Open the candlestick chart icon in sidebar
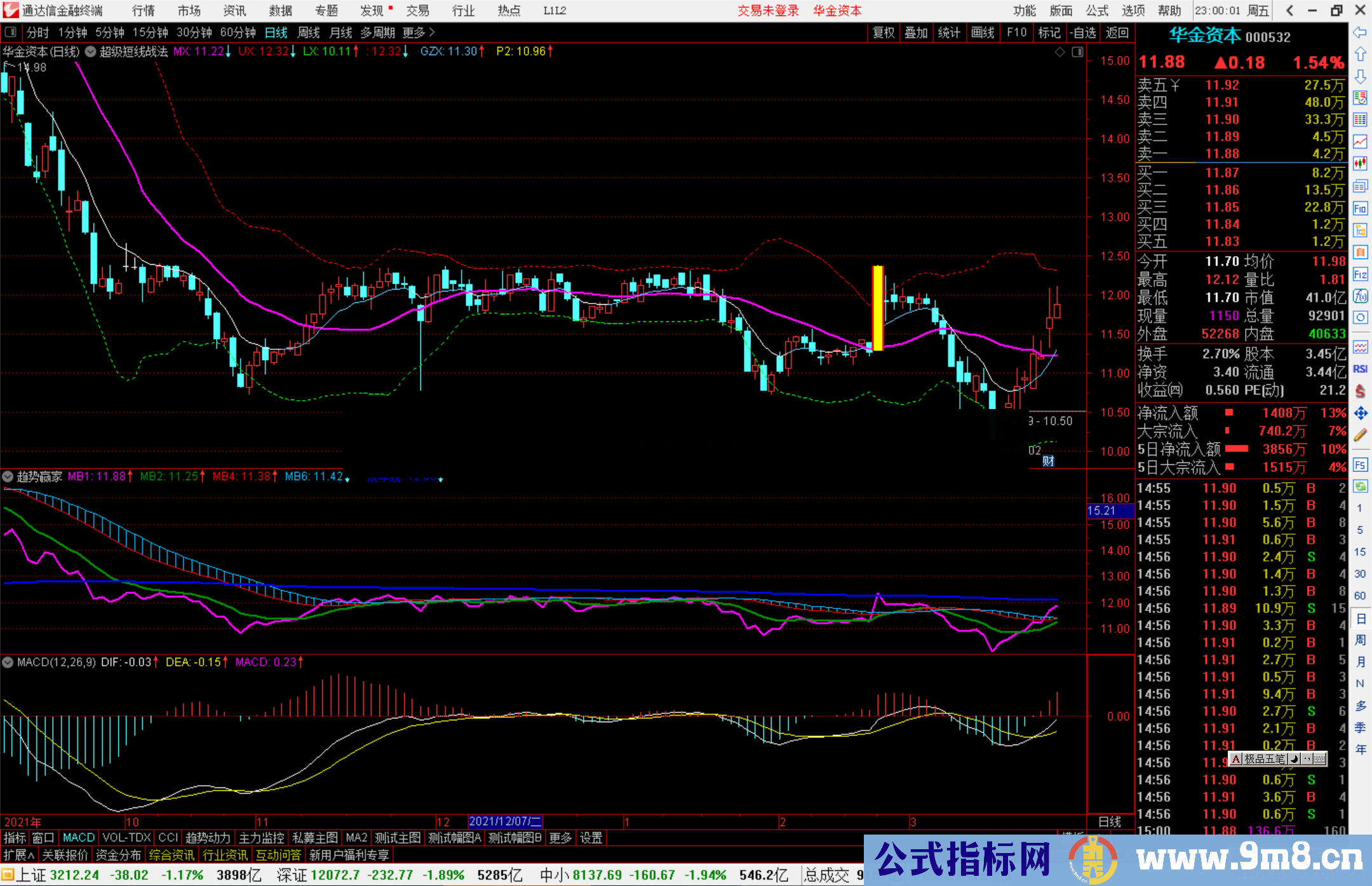 [x=1360, y=164]
